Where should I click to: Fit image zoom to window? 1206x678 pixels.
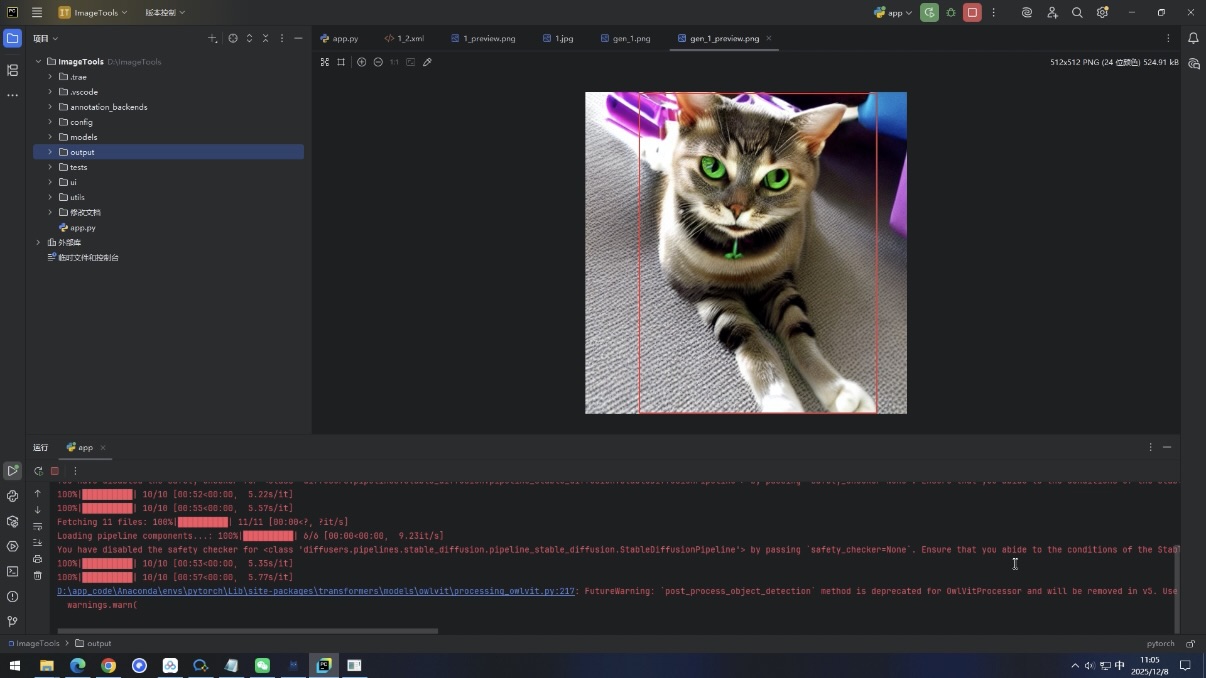click(x=410, y=62)
